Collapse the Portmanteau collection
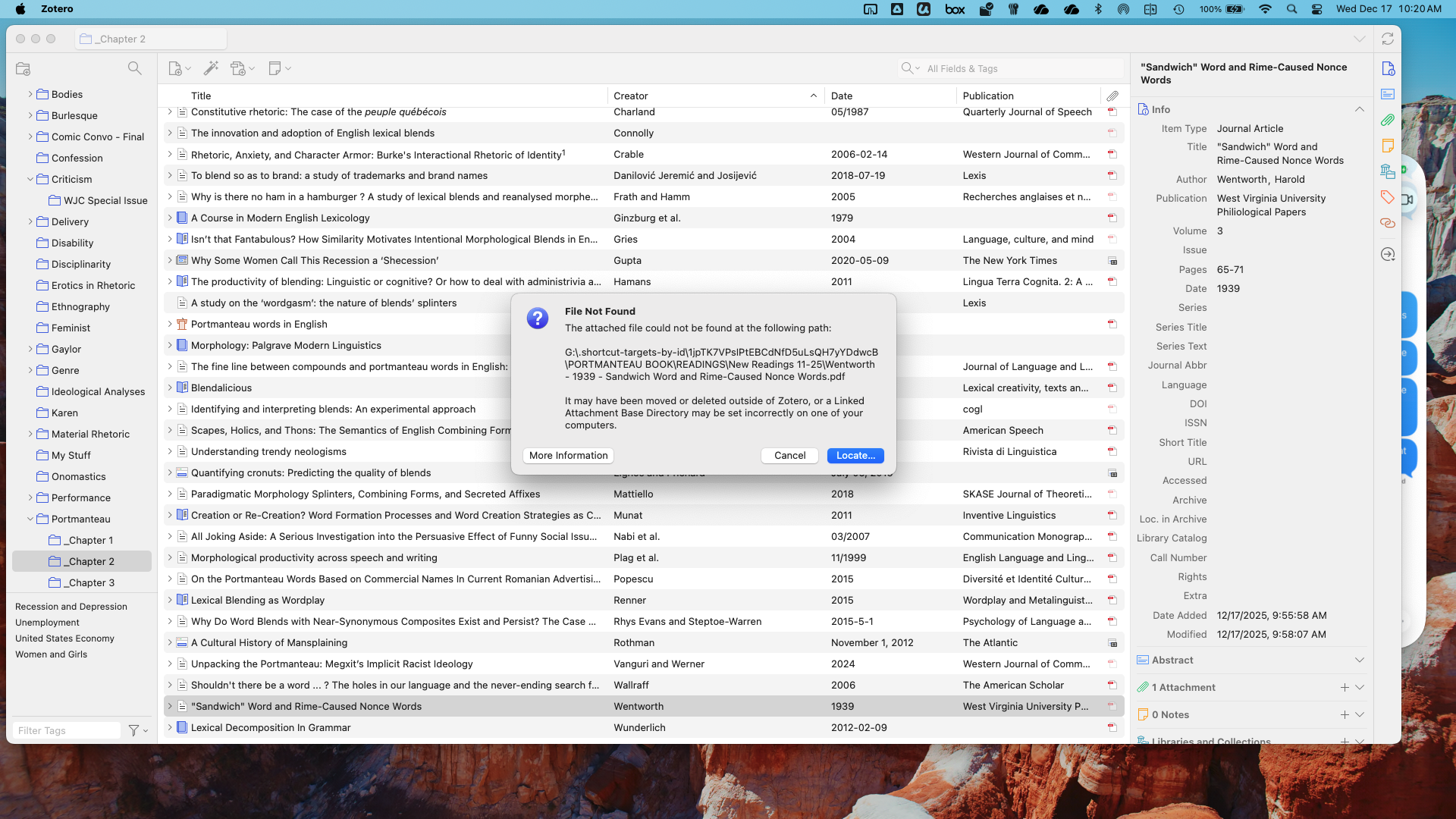1456x819 pixels. (30, 519)
